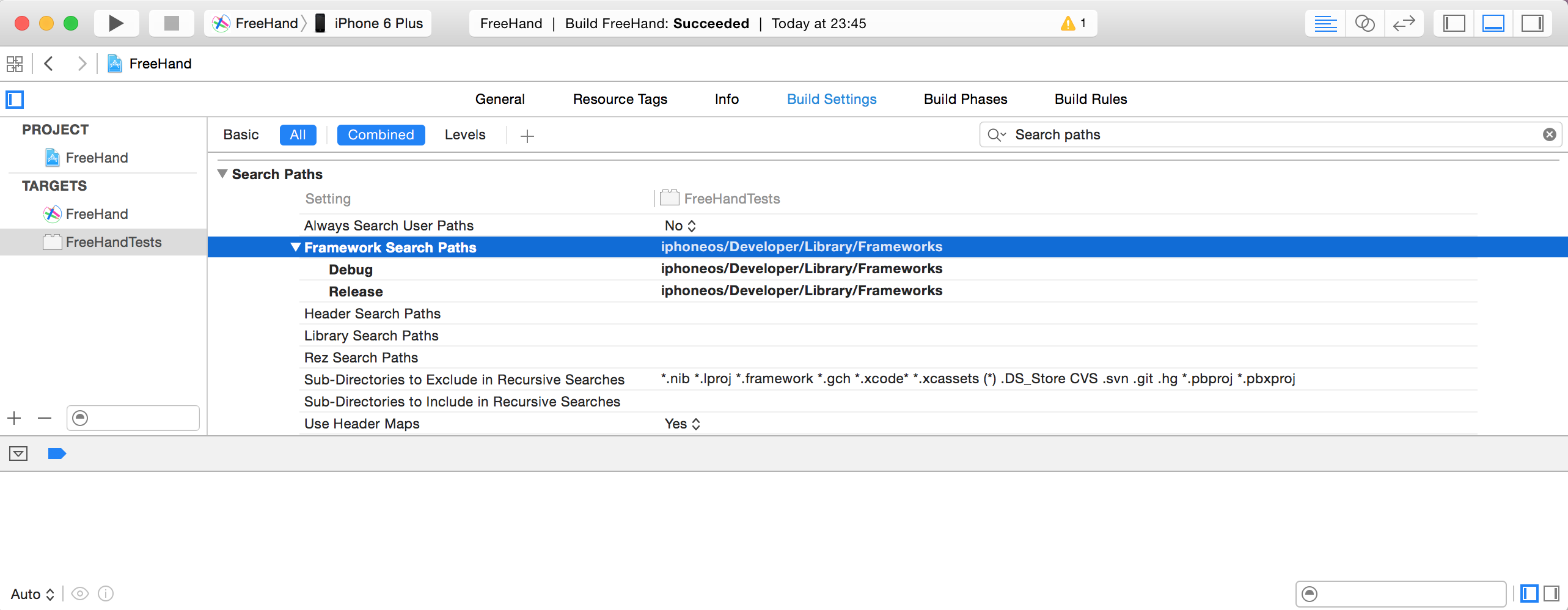Screen dimensions: 1568x610
Task: Select the Levels view
Action: (x=465, y=134)
